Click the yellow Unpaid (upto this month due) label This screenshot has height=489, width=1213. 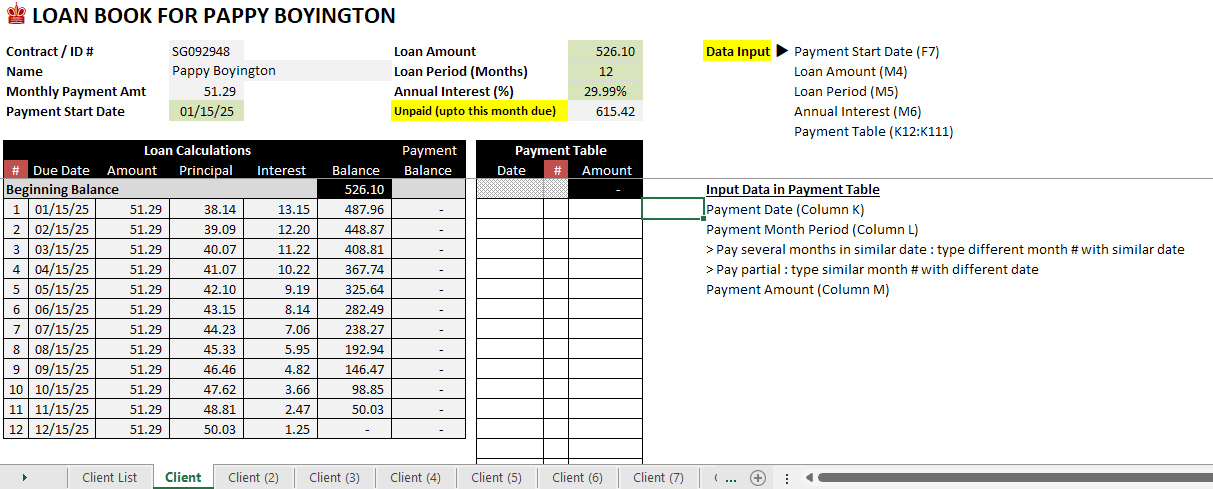click(x=479, y=111)
